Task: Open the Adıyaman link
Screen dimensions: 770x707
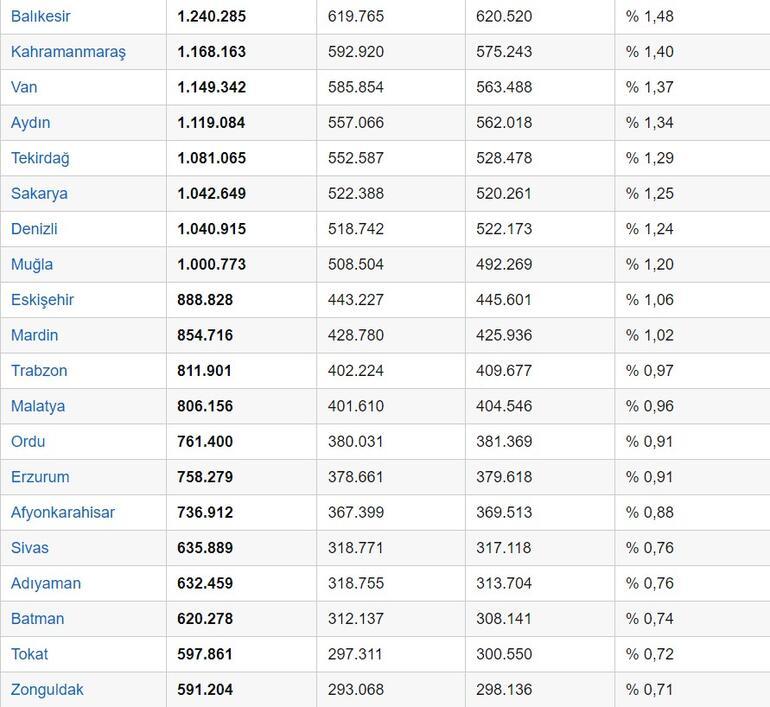Action: point(46,583)
